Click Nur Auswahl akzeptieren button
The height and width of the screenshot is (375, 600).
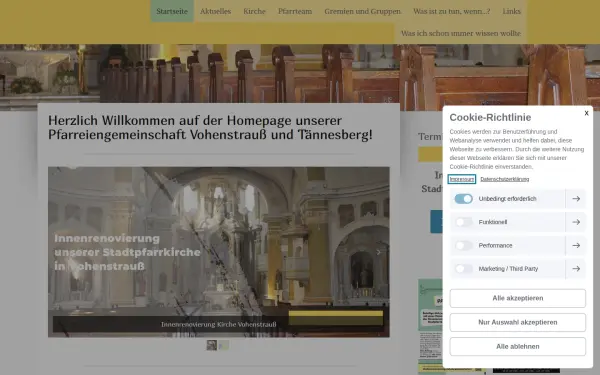517,322
